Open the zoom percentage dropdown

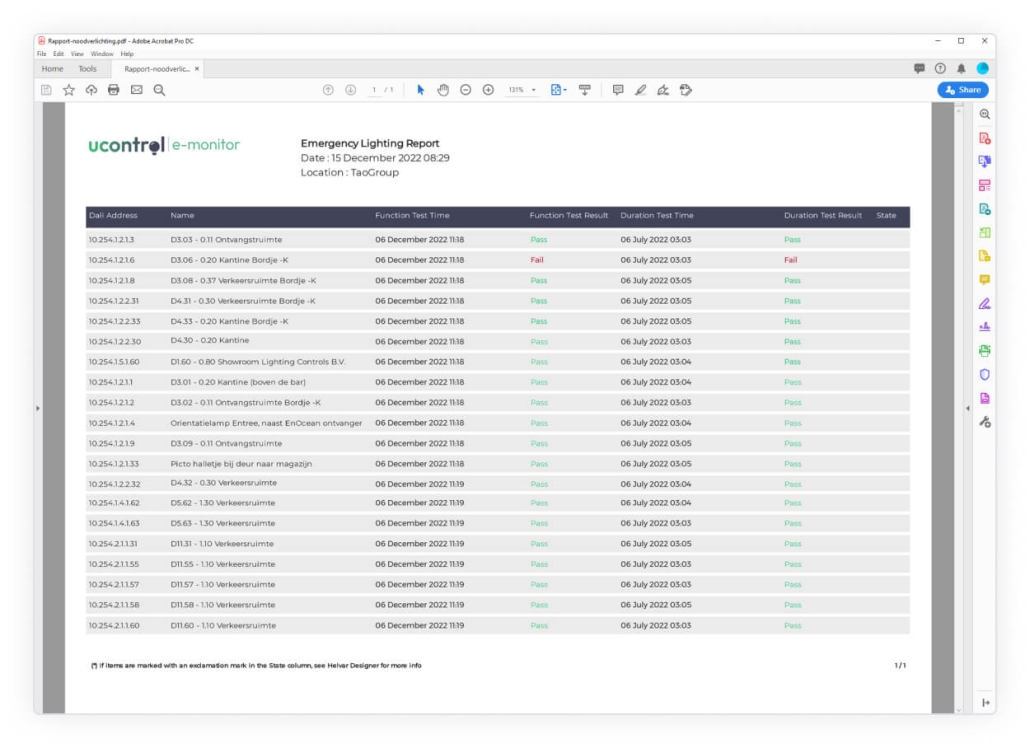coord(523,90)
